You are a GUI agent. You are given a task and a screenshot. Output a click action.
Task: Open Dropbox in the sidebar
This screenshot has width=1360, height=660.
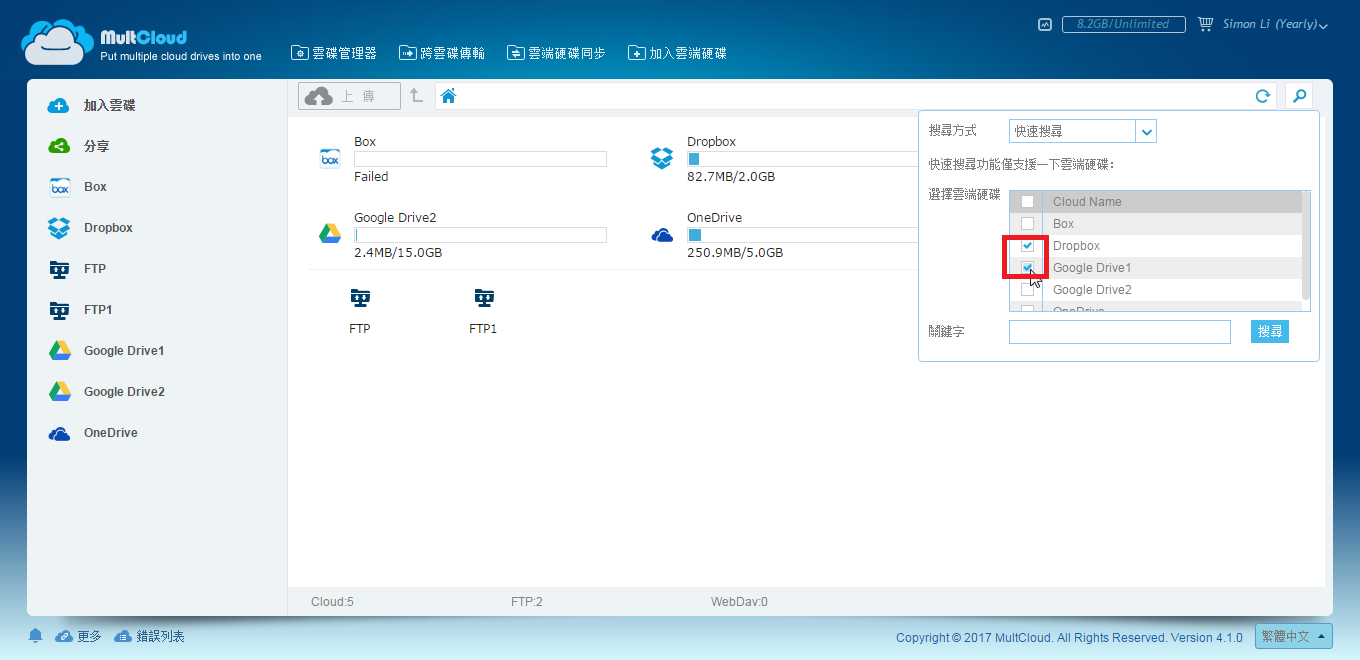click(90, 228)
